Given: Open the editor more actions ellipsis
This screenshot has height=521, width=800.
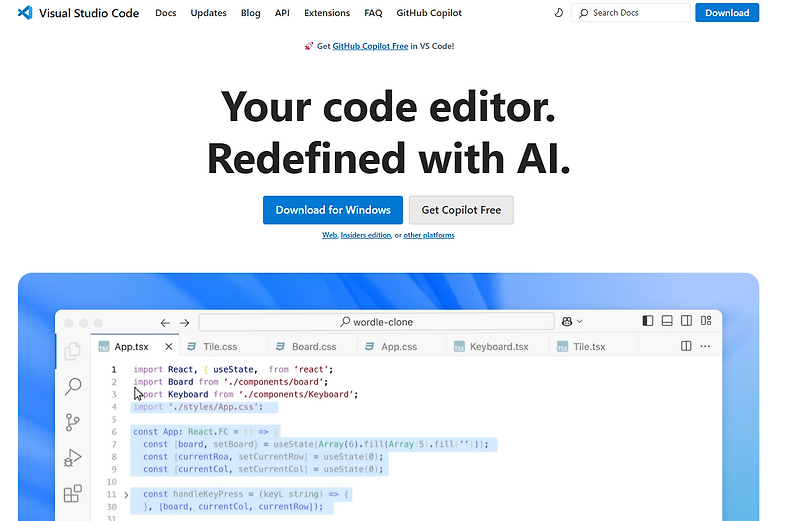Looking at the screenshot, I should tap(705, 346).
